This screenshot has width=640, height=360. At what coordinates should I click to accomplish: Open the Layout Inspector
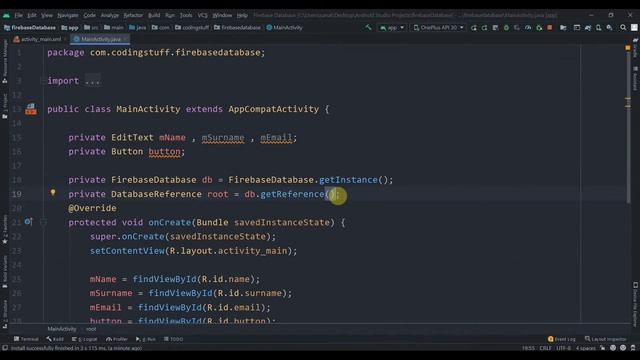(x=606, y=339)
